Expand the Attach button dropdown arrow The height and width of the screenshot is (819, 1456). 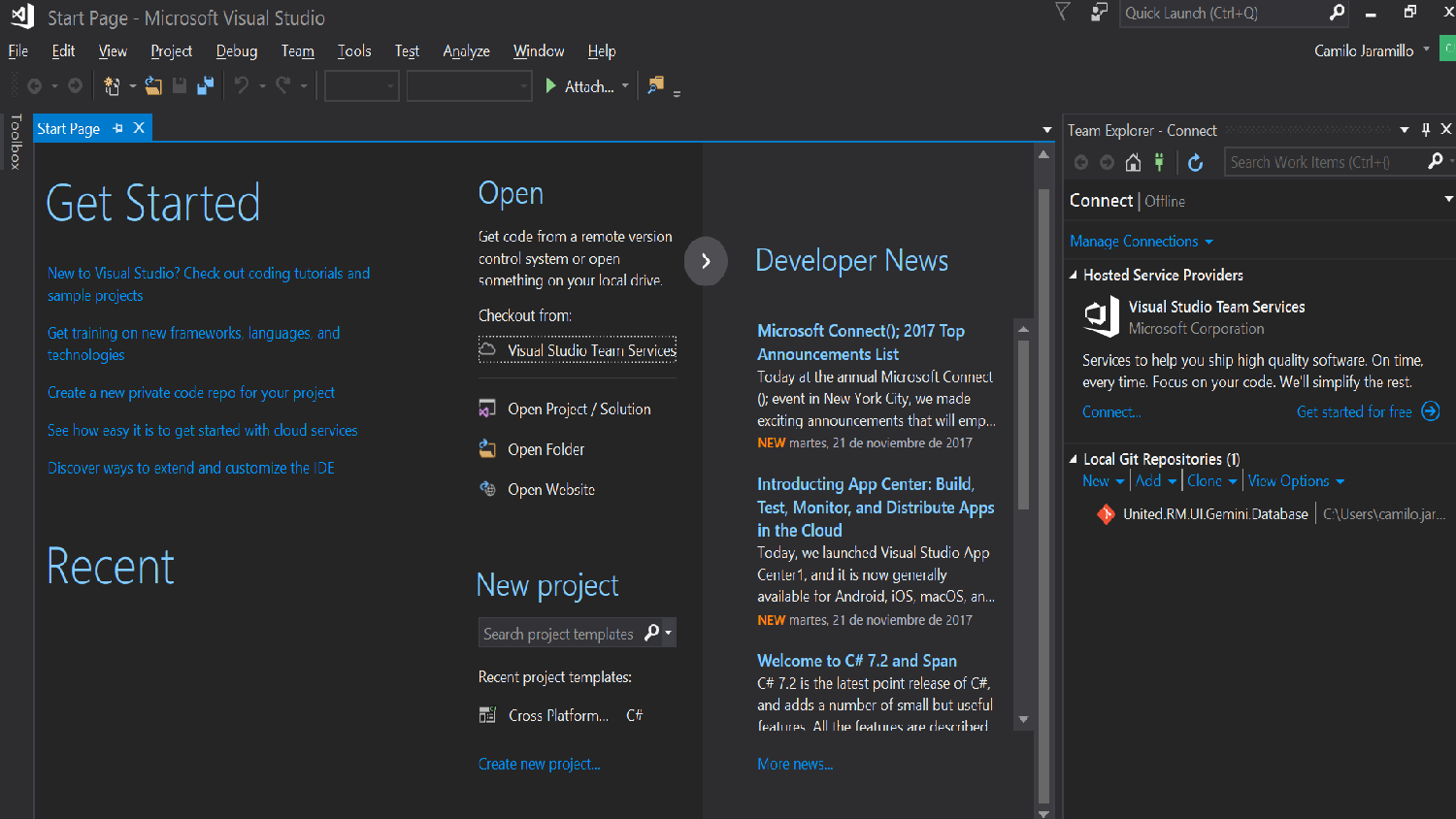point(625,86)
